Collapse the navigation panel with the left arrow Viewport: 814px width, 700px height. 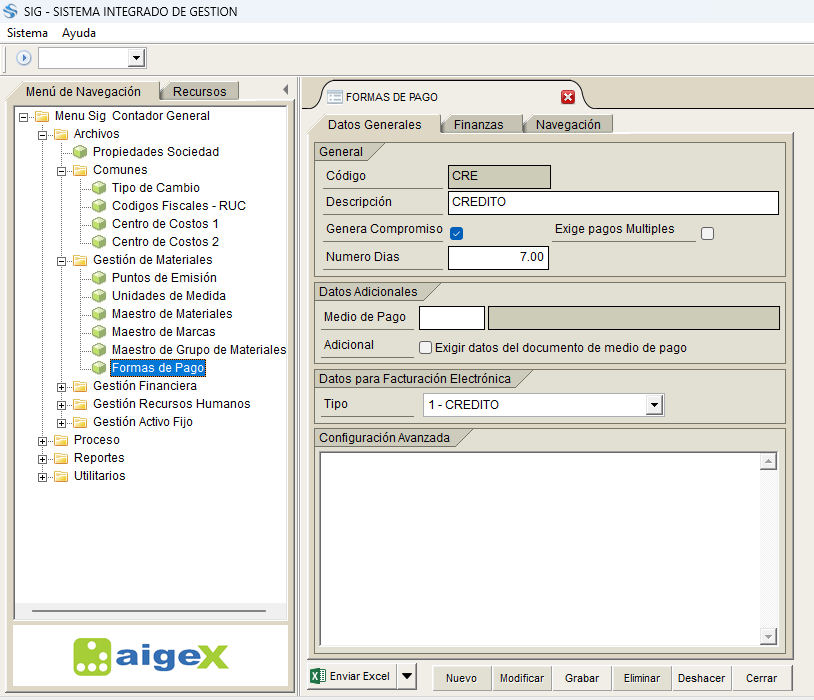coord(286,89)
